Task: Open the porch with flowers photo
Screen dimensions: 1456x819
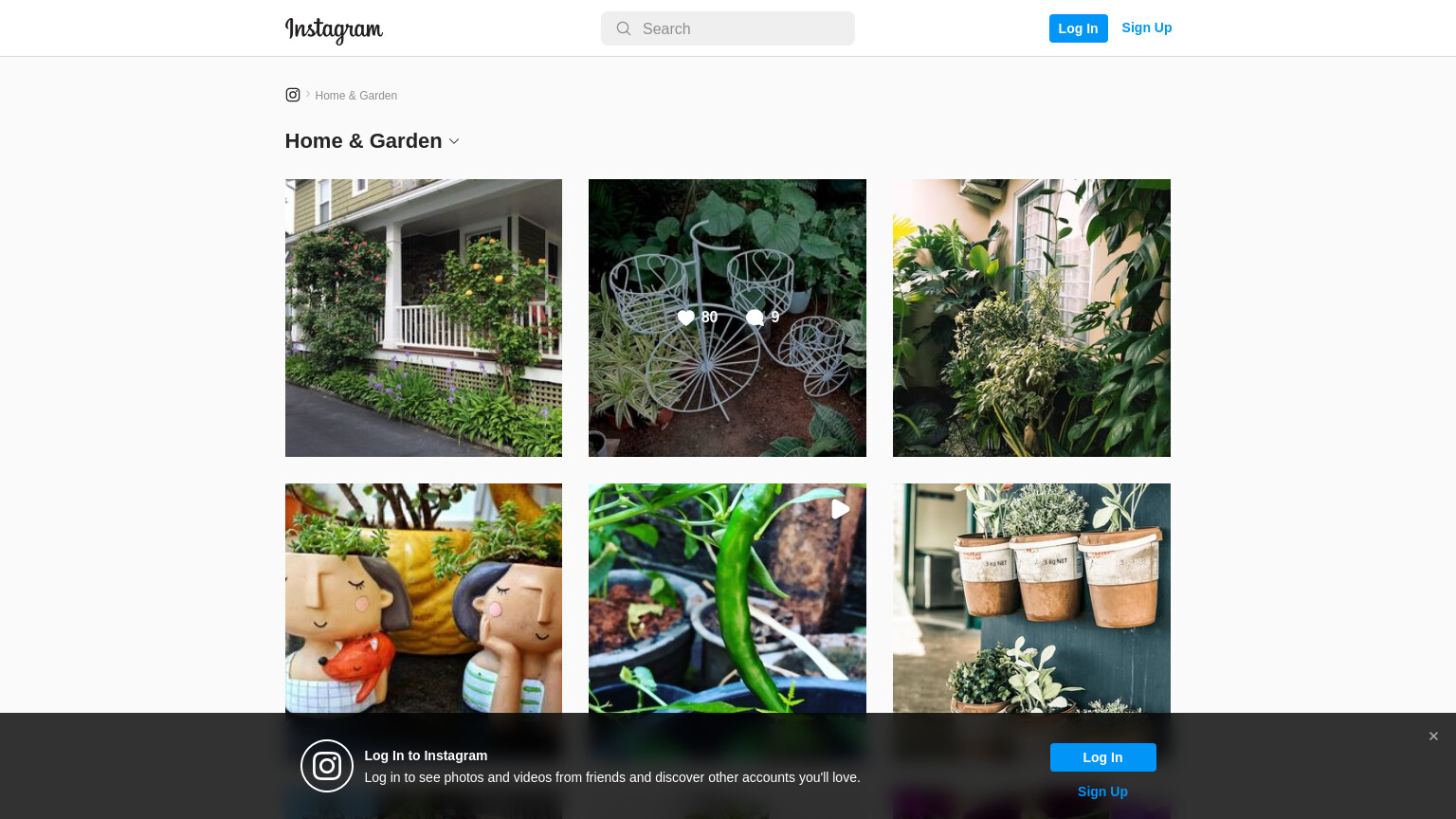Action: [x=424, y=318]
